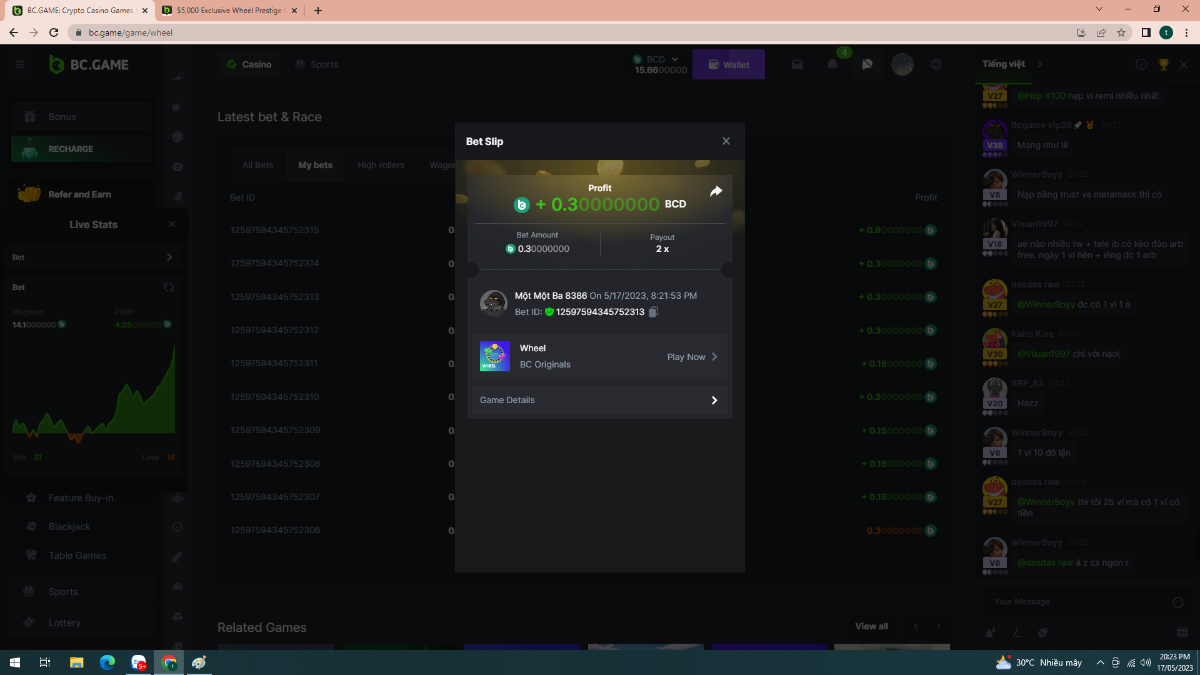
Task: Close the Live Stats panel
Action: click(171, 225)
